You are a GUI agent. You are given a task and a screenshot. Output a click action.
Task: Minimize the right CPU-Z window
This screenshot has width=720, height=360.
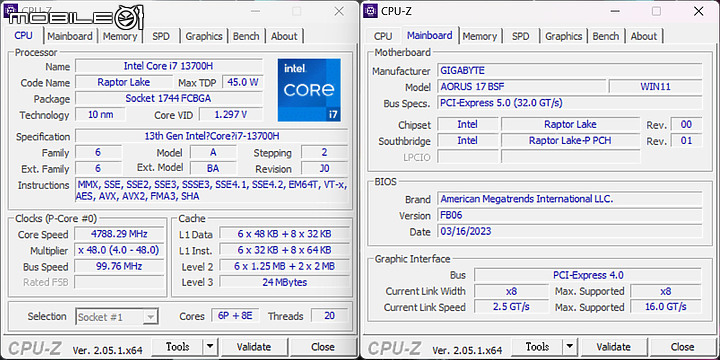pyautogui.click(x=616, y=11)
